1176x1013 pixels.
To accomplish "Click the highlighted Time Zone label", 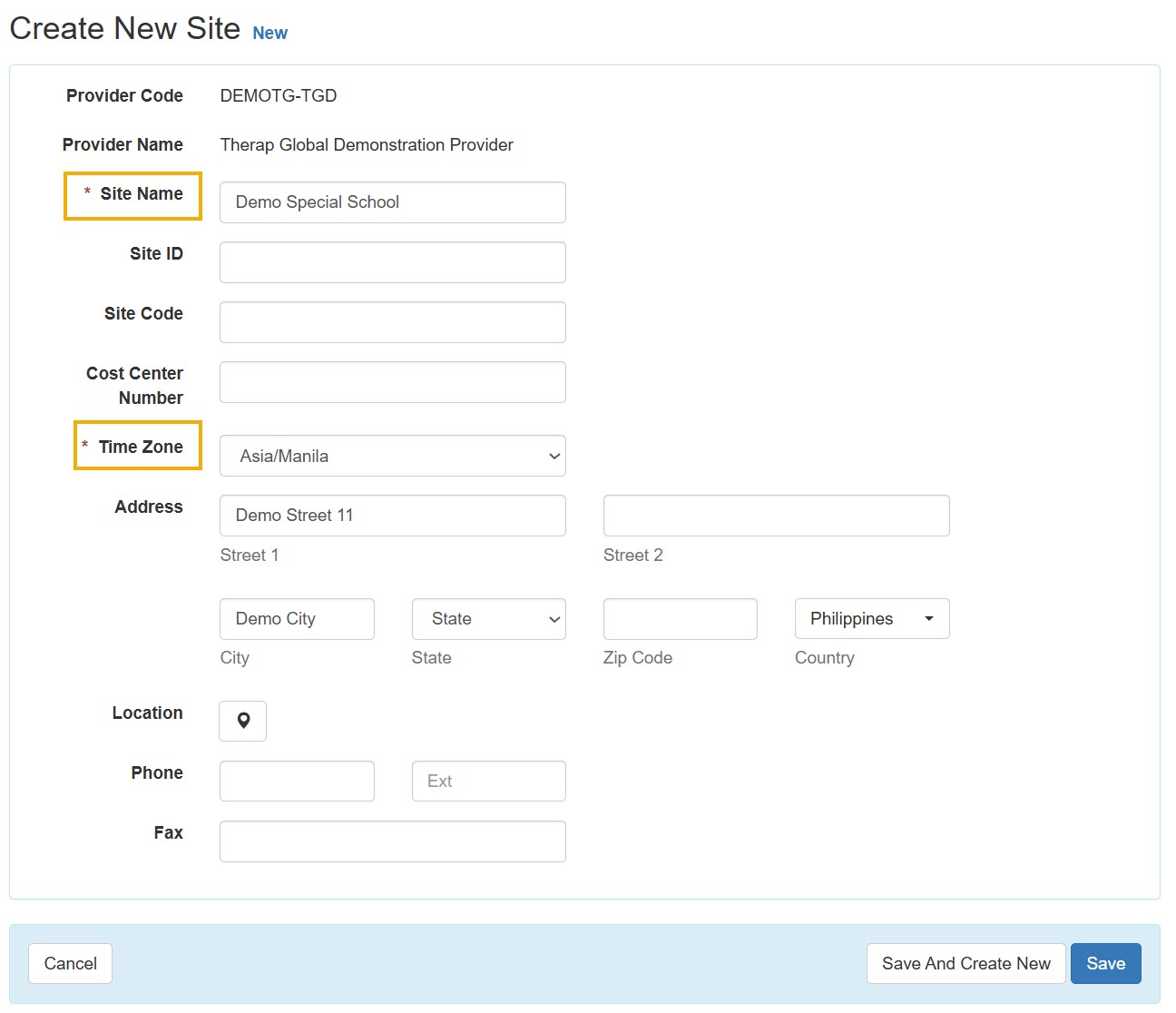I will click(140, 447).
